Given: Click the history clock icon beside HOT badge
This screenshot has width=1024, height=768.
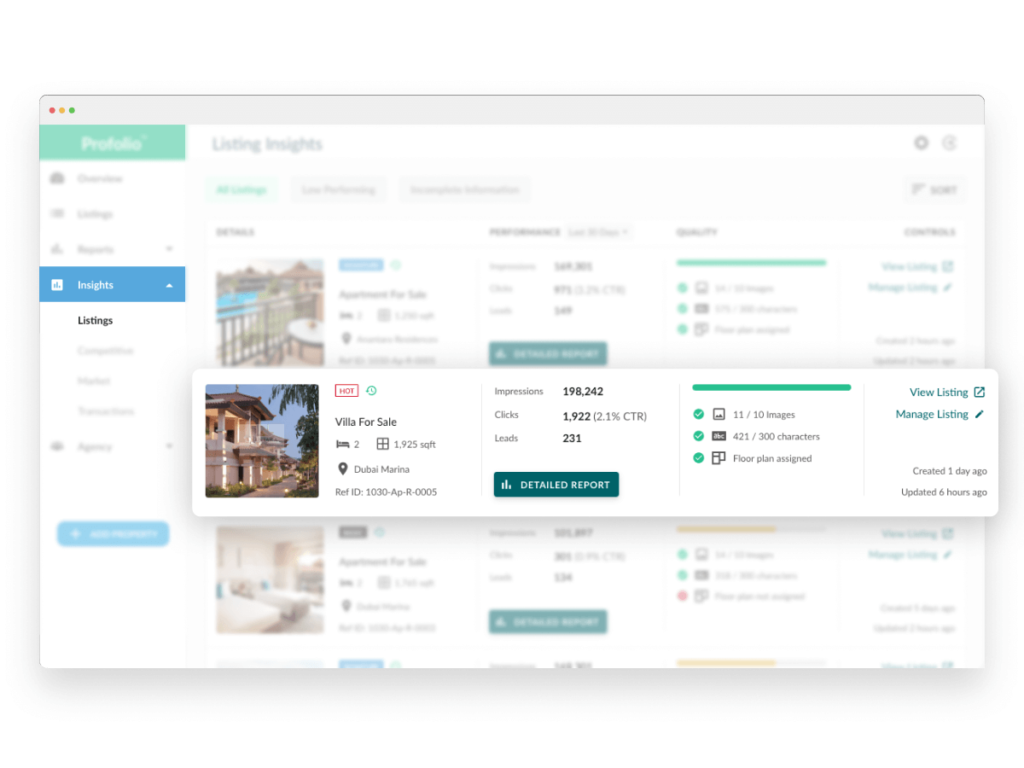Looking at the screenshot, I should pyautogui.click(x=372, y=391).
